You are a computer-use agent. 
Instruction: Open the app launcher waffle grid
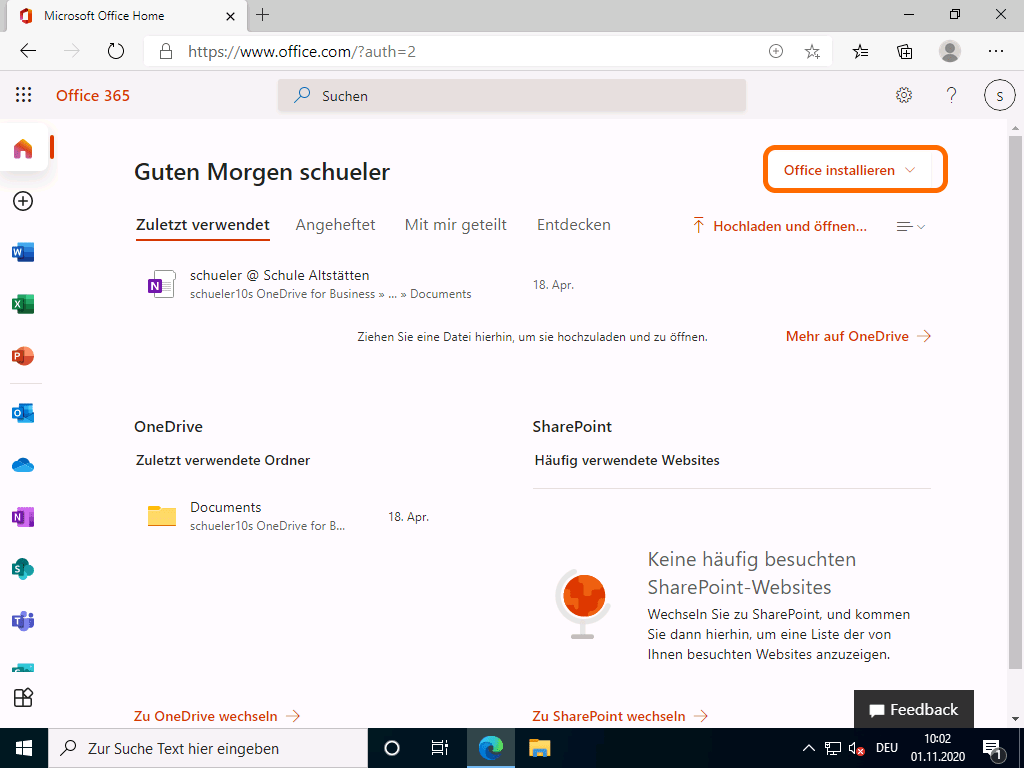[x=24, y=95]
